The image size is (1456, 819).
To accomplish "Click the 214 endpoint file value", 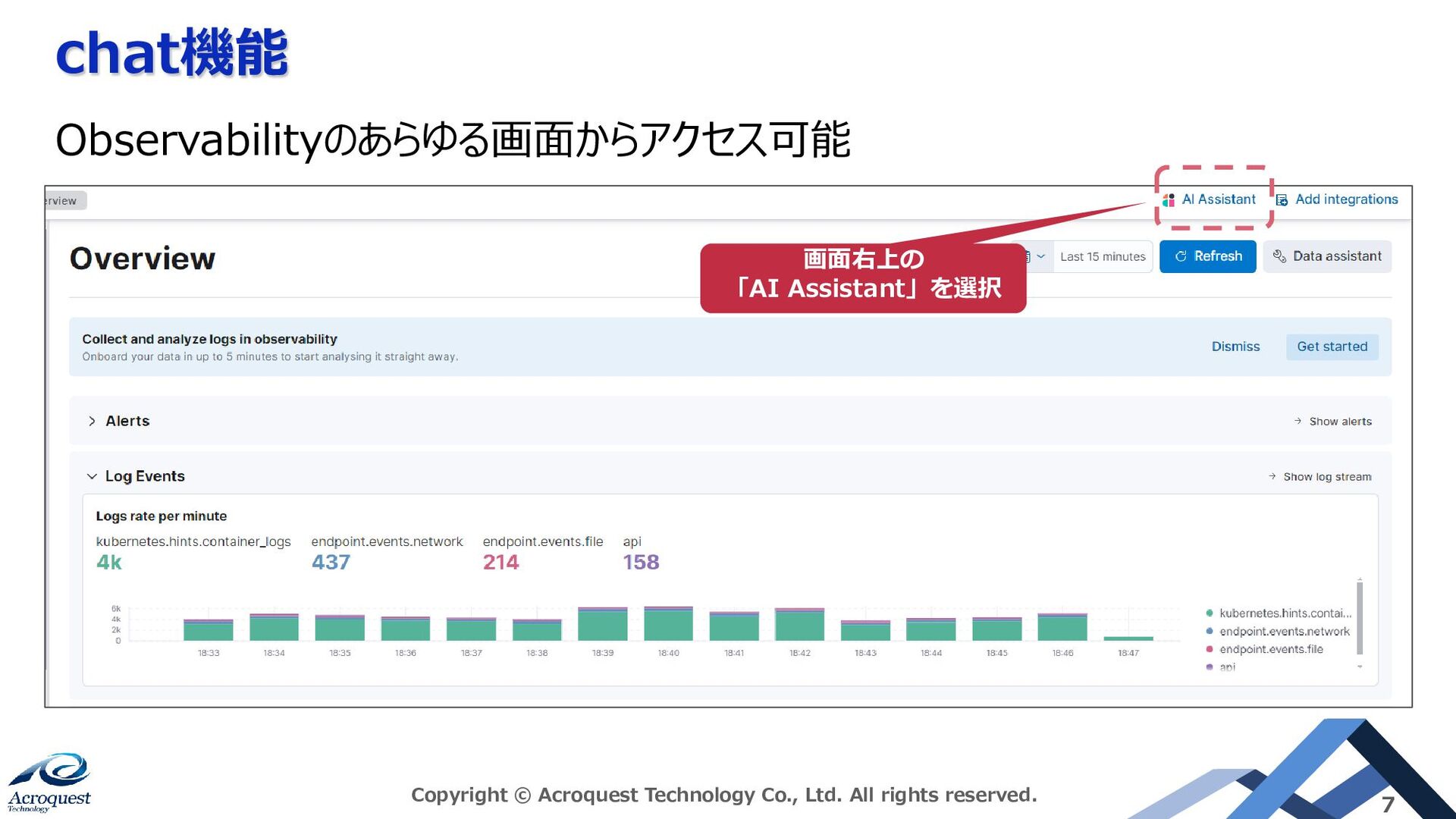I will click(500, 562).
